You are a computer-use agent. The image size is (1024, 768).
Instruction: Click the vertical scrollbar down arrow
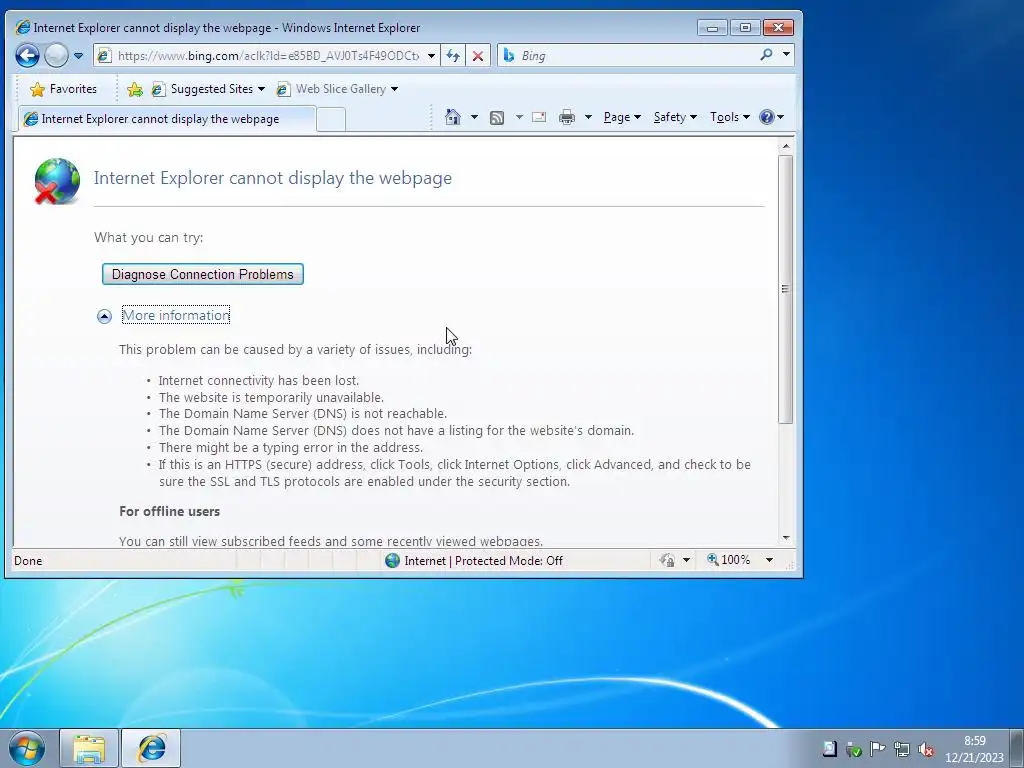coord(786,538)
